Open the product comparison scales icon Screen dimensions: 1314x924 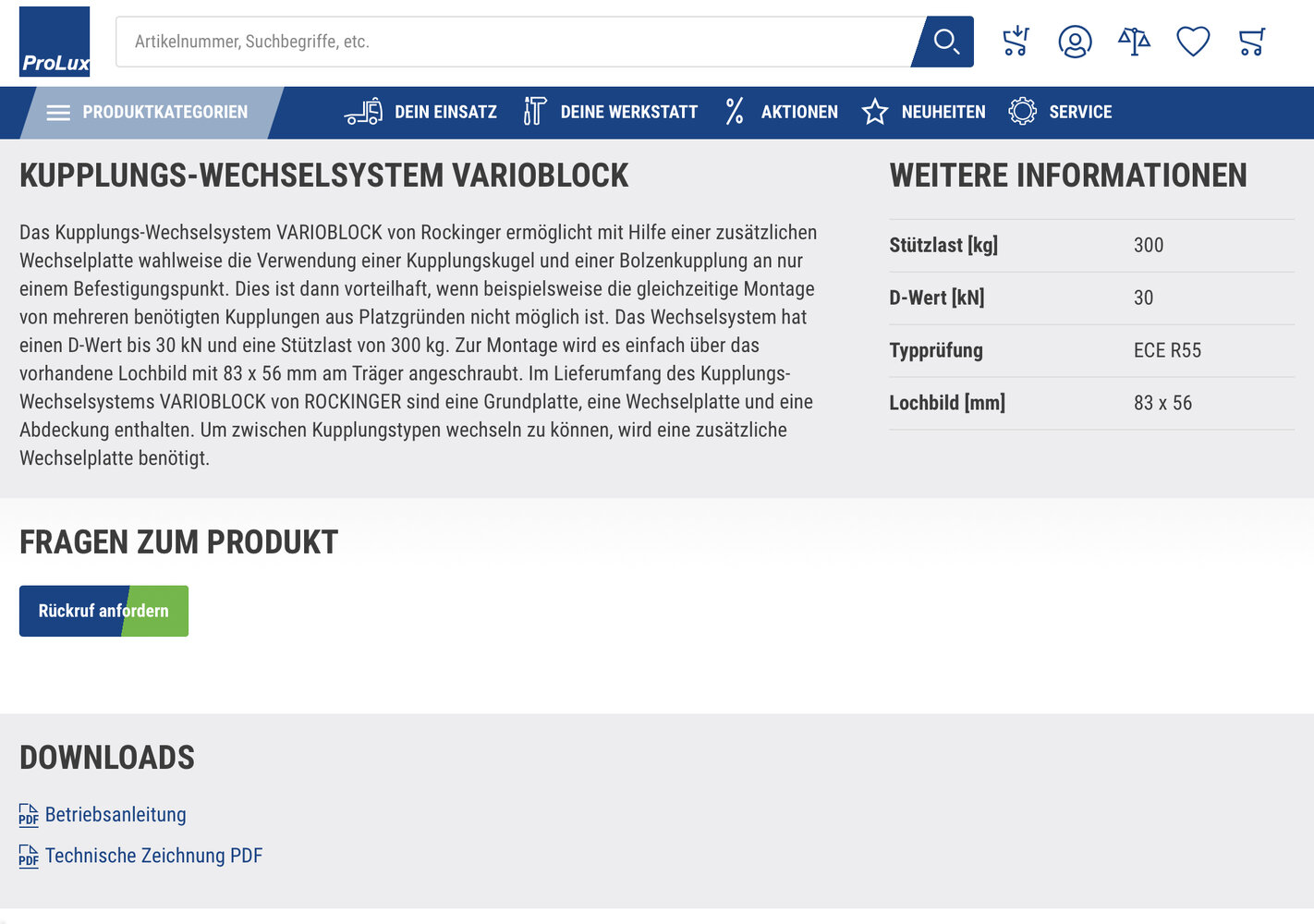click(1134, 42)
